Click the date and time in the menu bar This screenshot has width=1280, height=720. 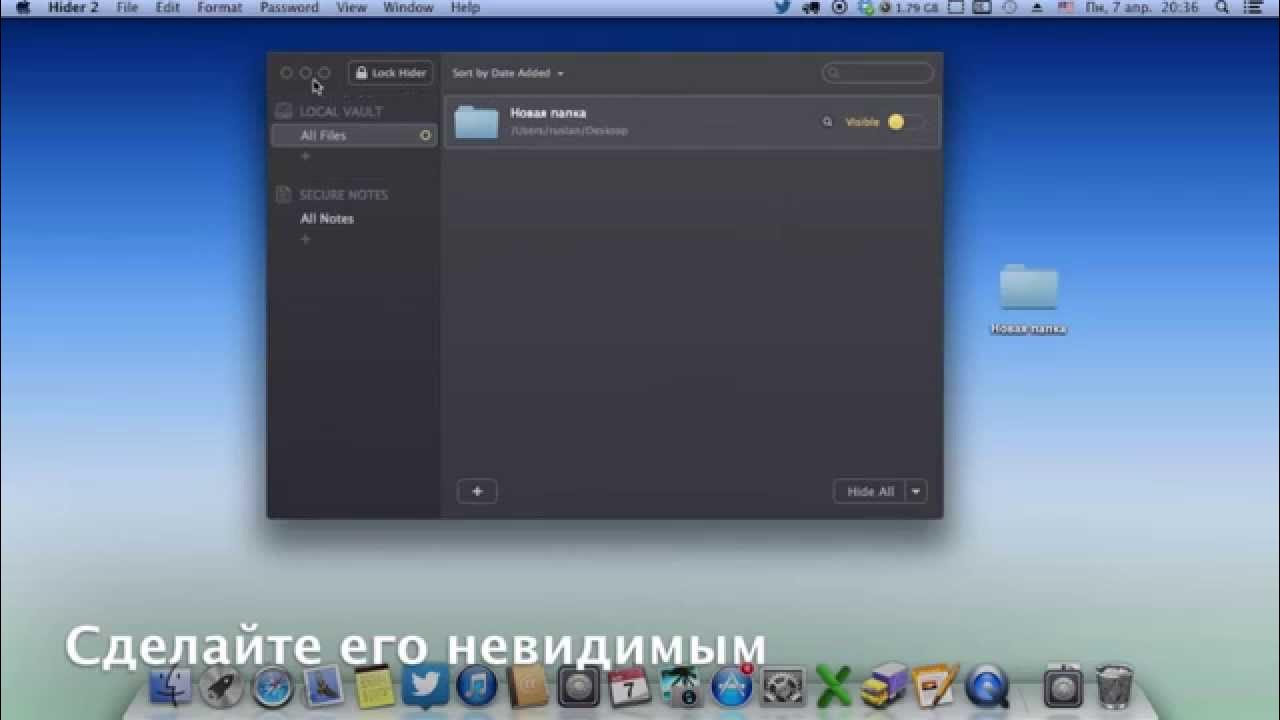(x=1141, y=7)
